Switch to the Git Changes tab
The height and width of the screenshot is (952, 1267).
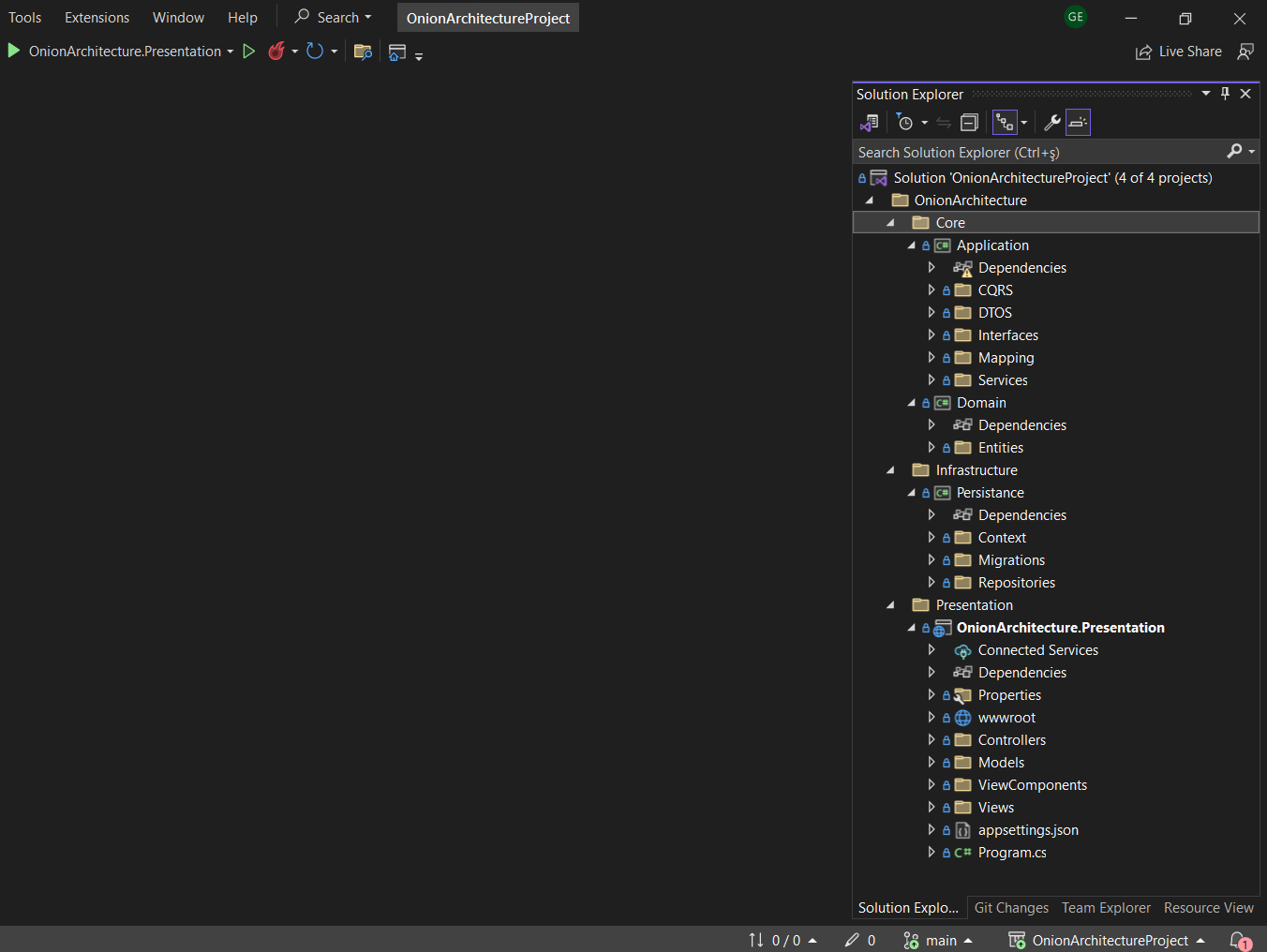[x=1011, y=907]
